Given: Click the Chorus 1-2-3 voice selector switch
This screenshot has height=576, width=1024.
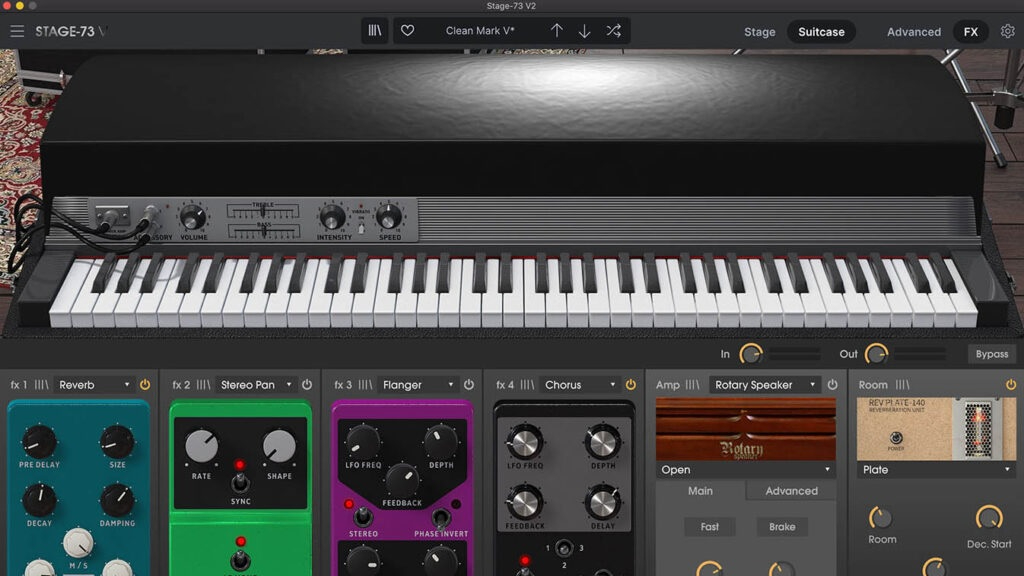Looking at the screenshot, I should coord(564,548).
